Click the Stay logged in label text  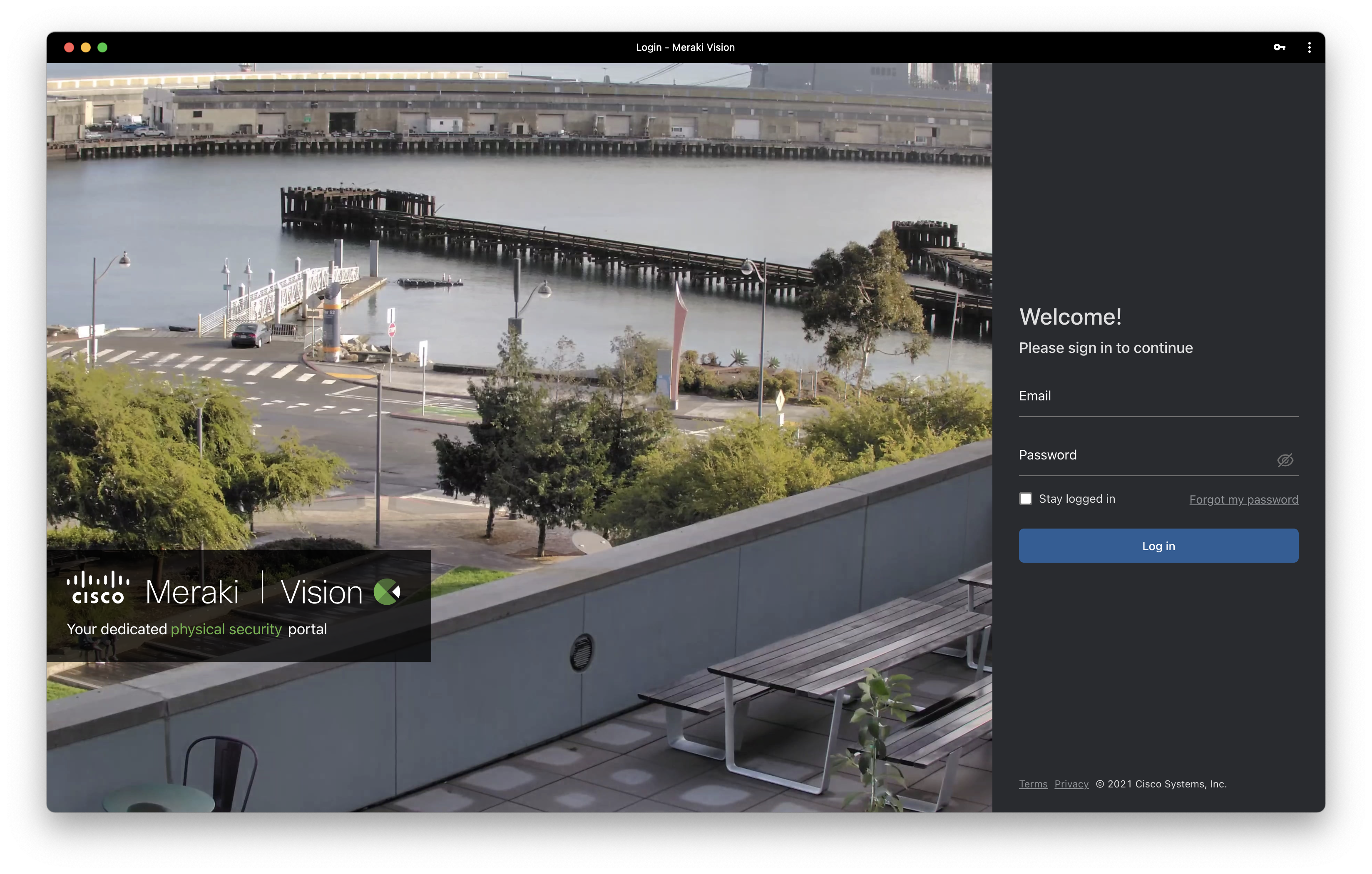(x=1076, y=499)
